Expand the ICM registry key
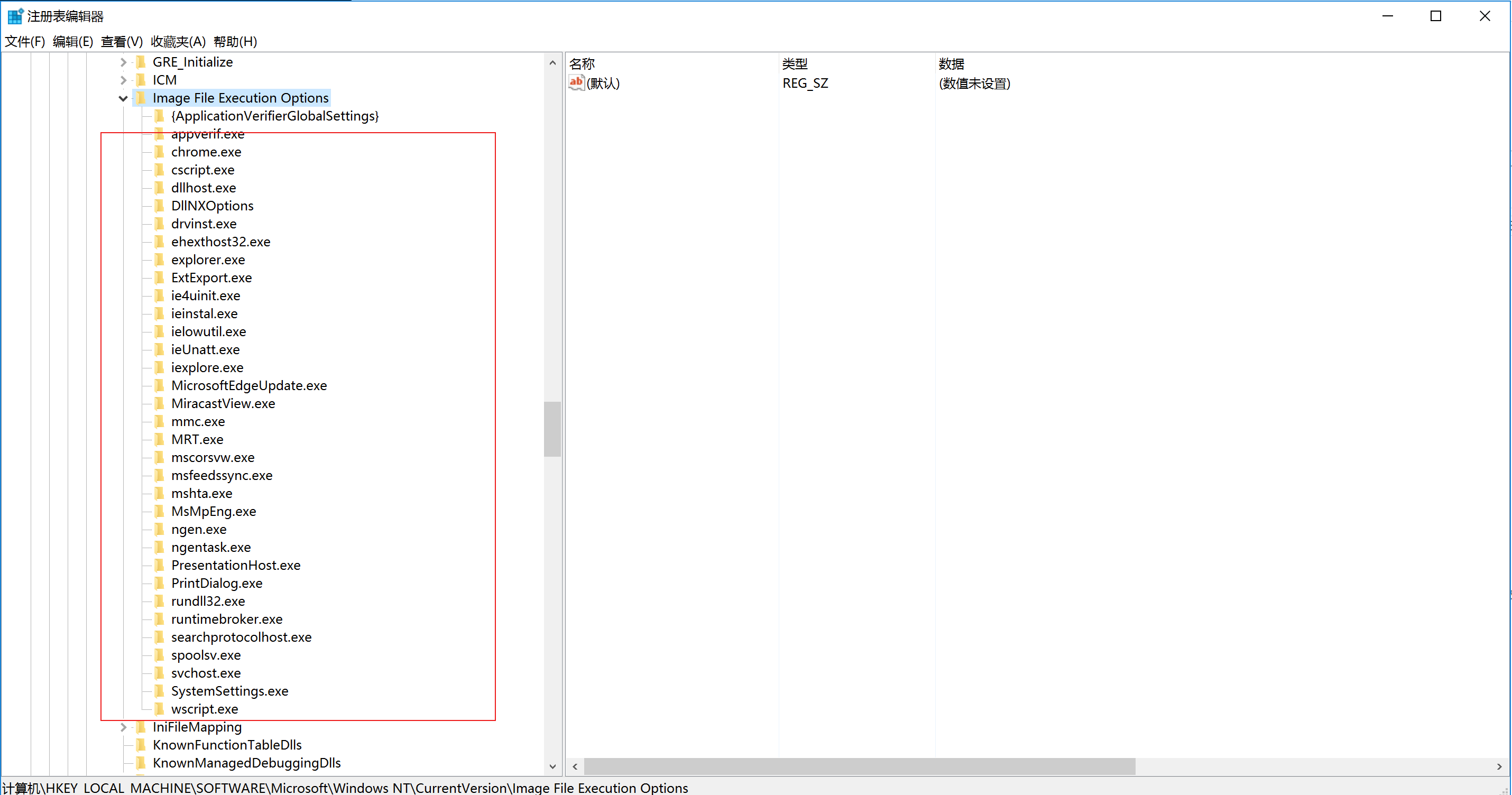This screenshot has width=1512, height=795. (123, 80)
